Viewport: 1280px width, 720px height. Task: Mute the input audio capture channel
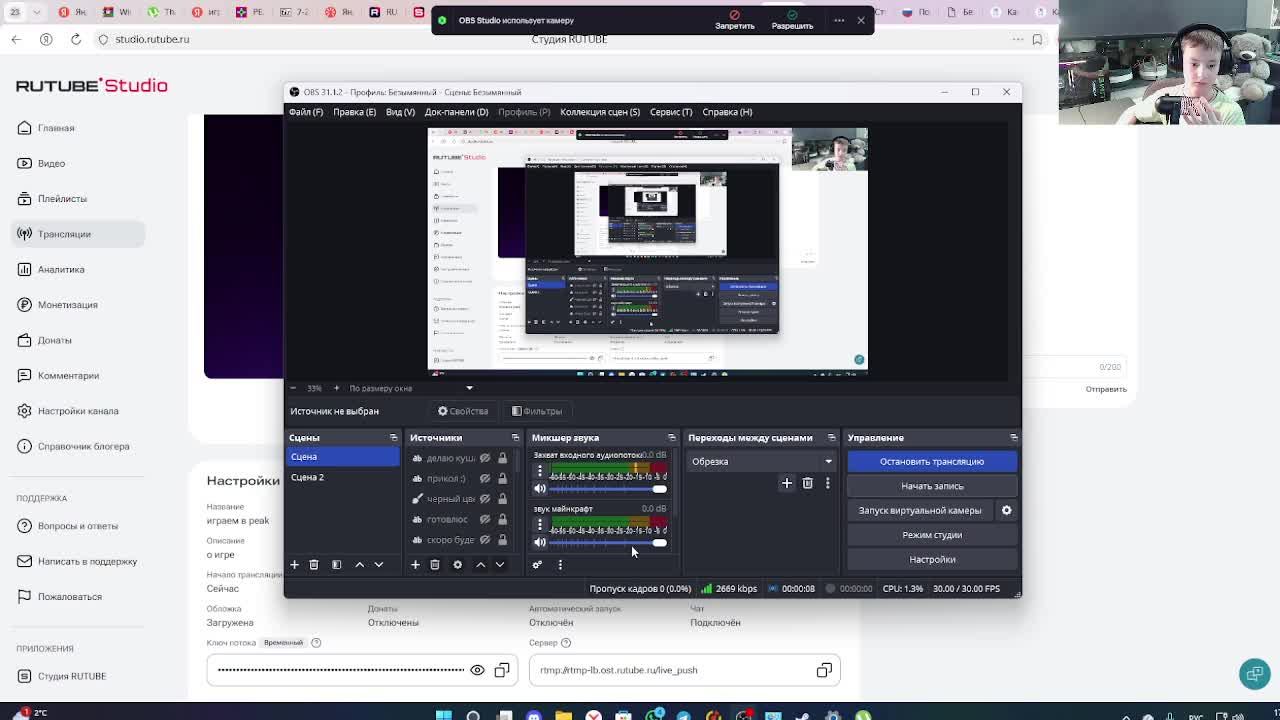coord(540,489)
